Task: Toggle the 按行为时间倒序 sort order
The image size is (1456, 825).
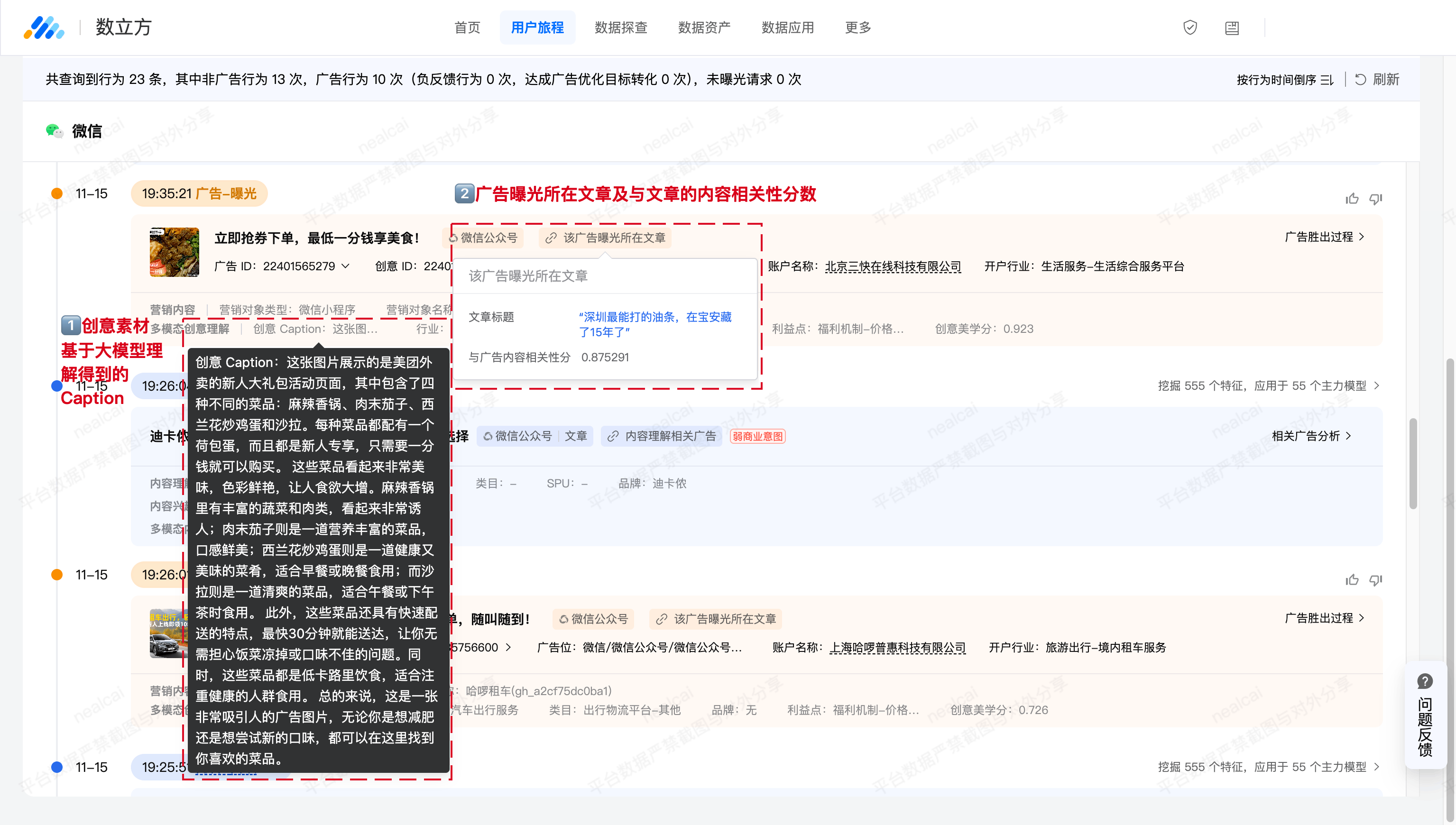Action: 1284,79
